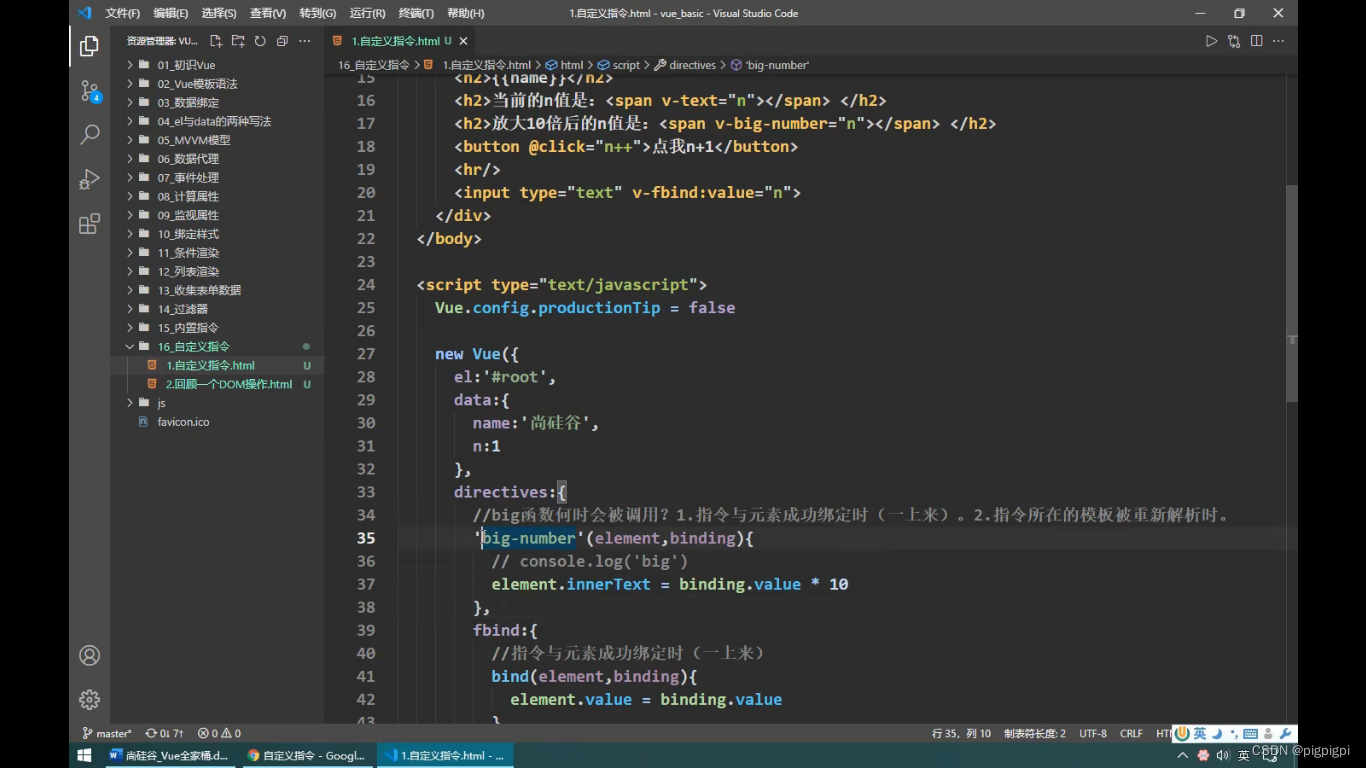This screenshot has width=1366, height=768.
Task: Click breadcrumb 16_自定义指令
Action: point(373,65)
